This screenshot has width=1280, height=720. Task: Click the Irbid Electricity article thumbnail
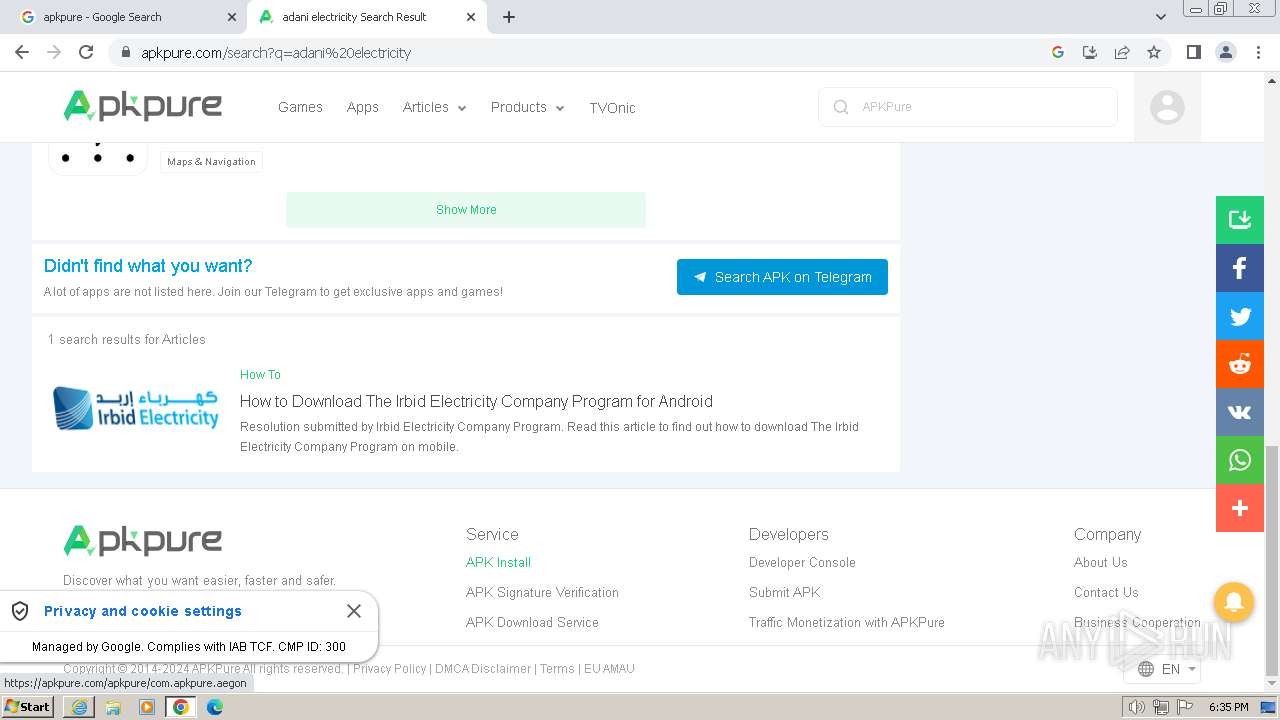(x=135, y=408)
